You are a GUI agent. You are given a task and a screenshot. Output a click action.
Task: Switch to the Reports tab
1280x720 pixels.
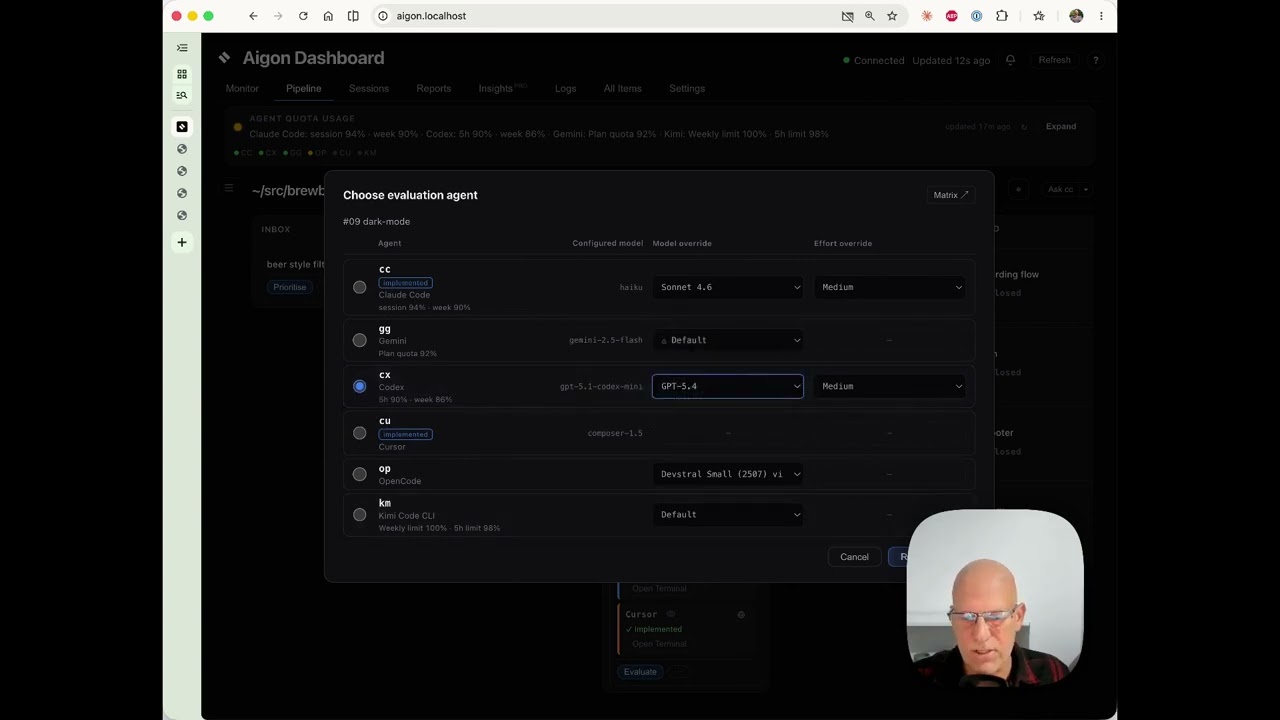(434, 88)
